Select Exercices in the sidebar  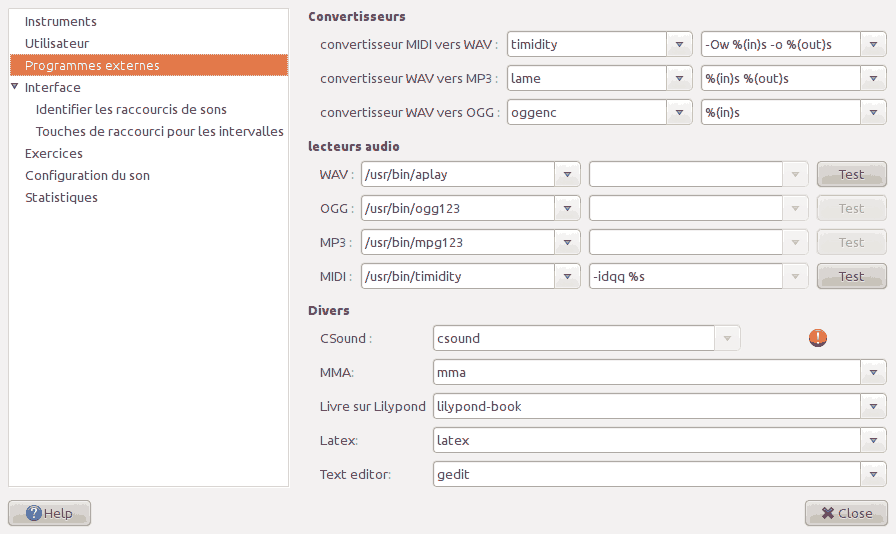point(54,153)
